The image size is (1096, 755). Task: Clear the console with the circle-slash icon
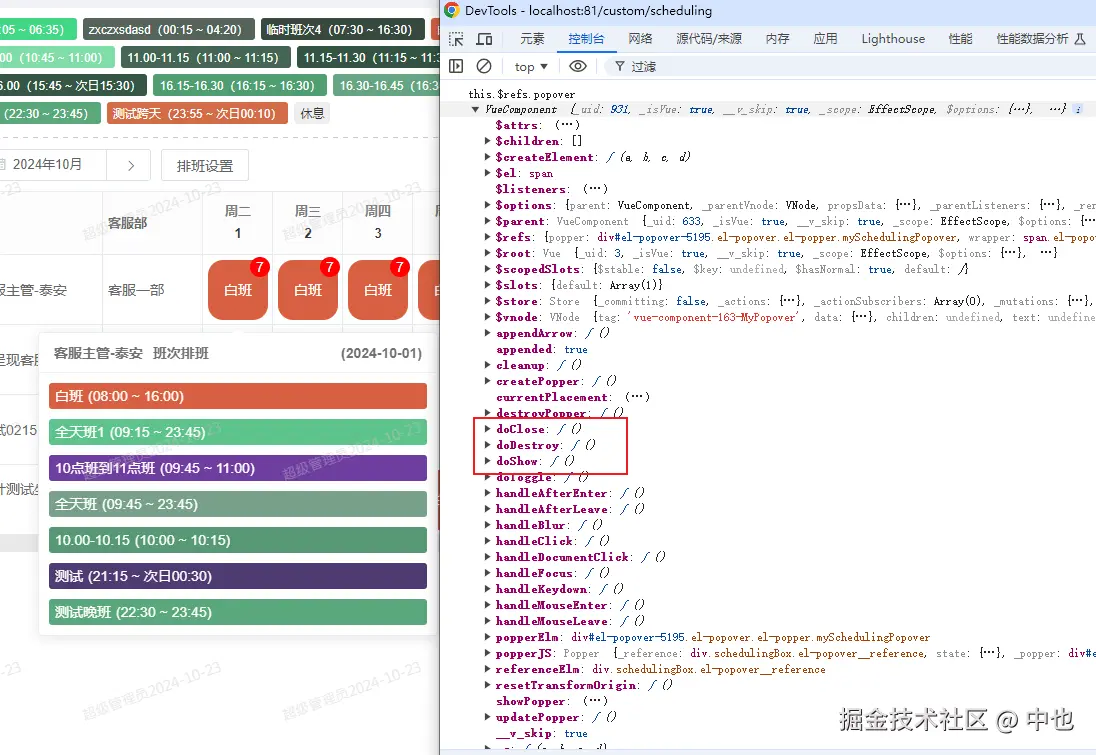click(x=484, y=66)
